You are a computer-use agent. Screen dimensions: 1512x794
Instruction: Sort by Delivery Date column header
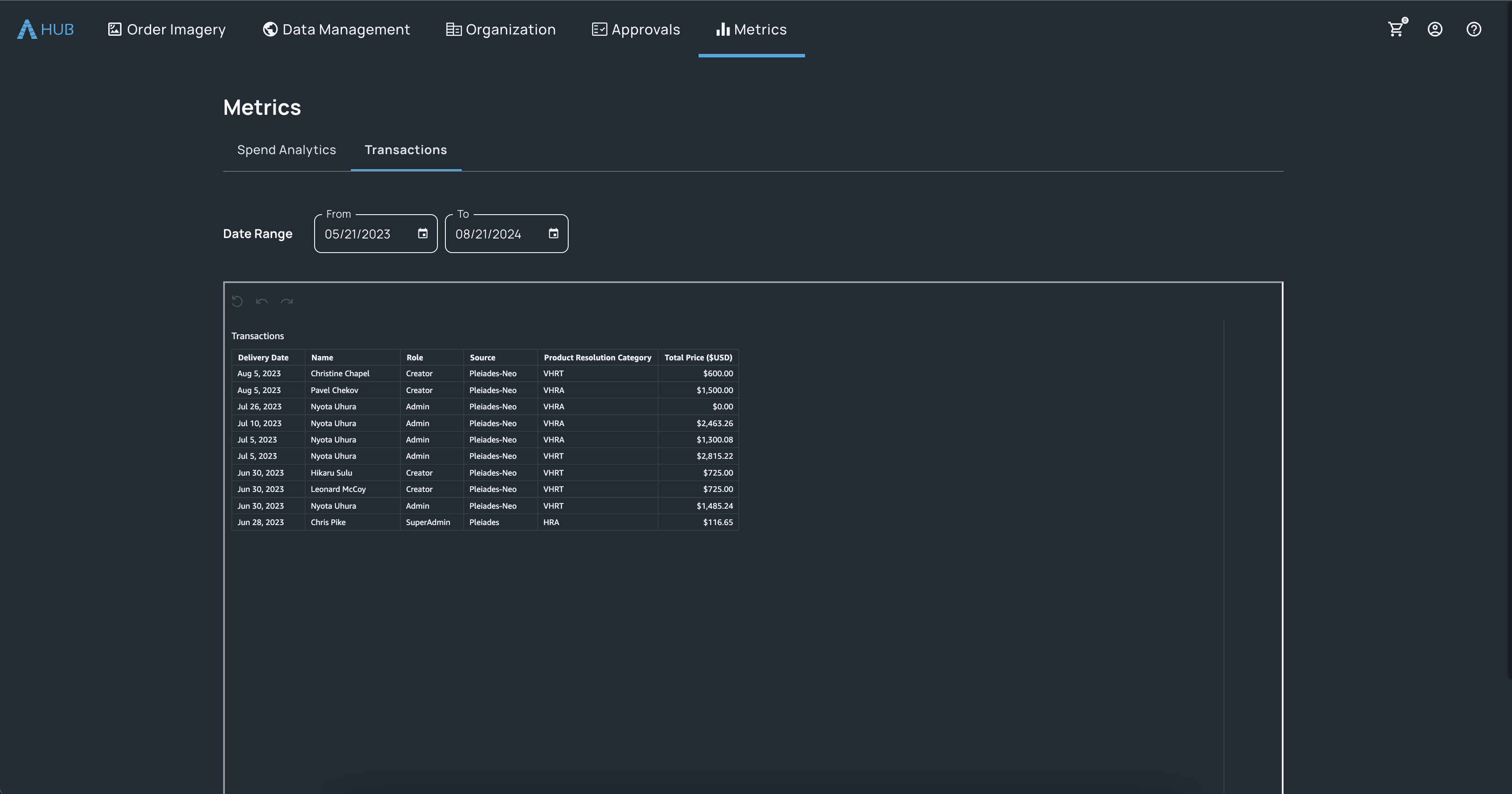263,357
